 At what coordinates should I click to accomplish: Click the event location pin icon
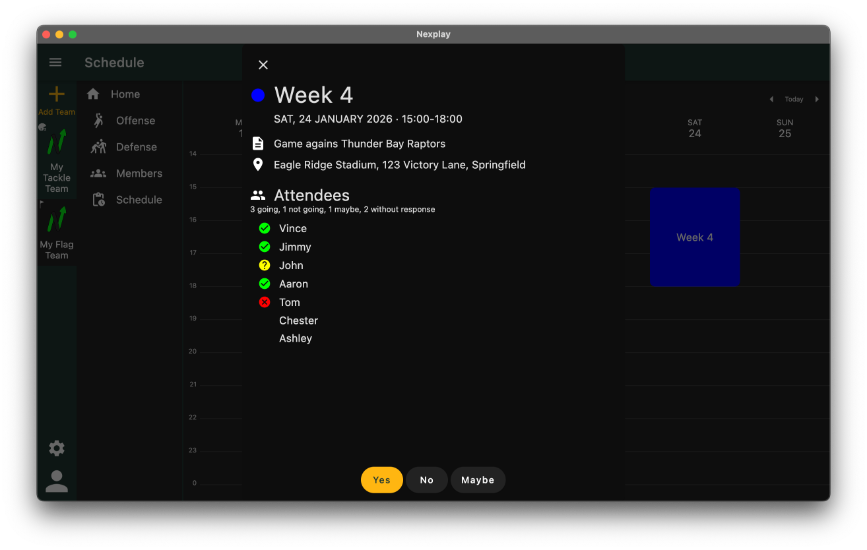[x=258, y=165]
